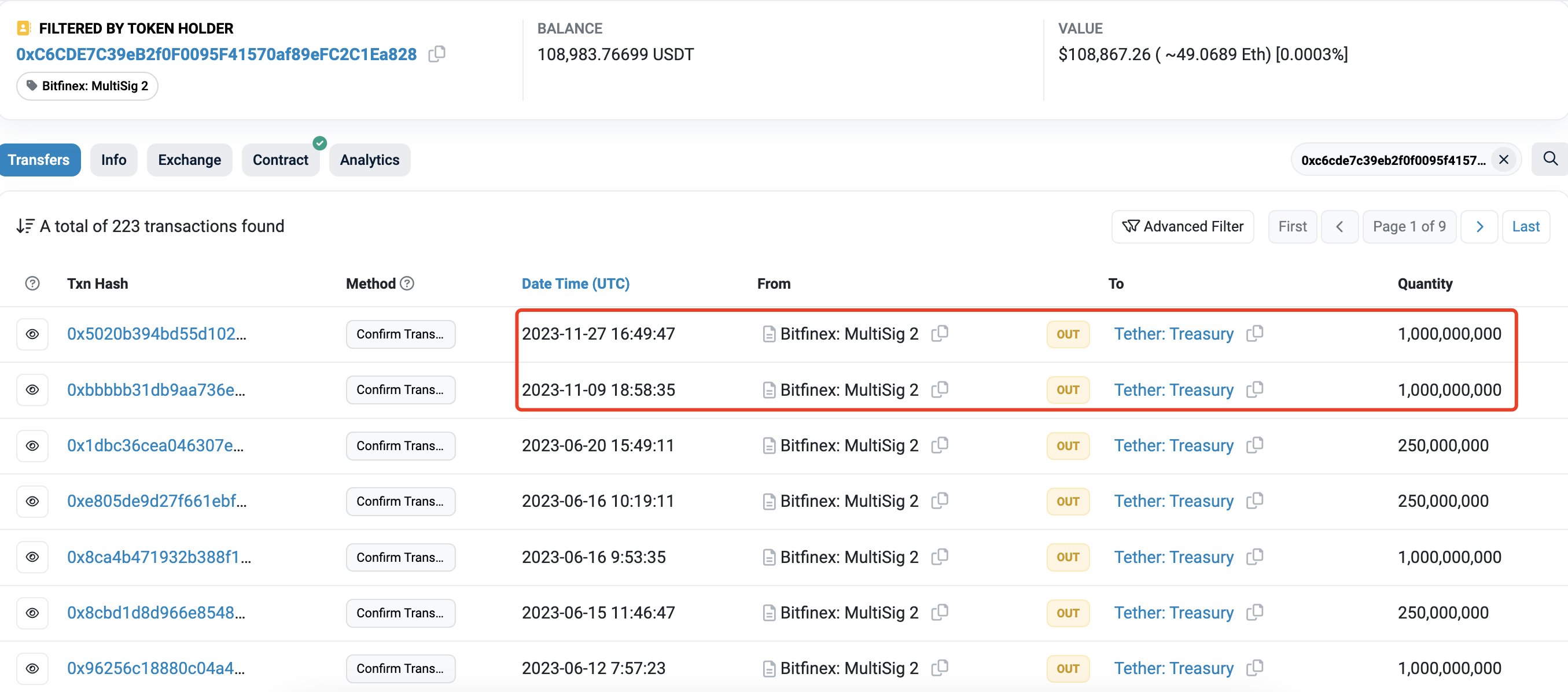
Task: Click balance value 108,983.76699 USDT
Action: coord(615,54)
